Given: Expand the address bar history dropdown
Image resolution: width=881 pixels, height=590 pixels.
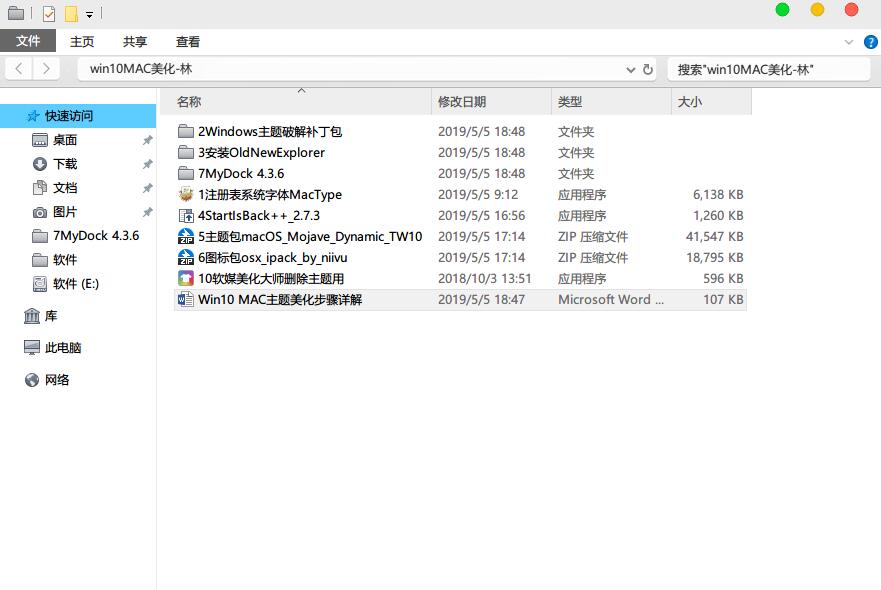Looking at the screenshot, I should point(630,70).
